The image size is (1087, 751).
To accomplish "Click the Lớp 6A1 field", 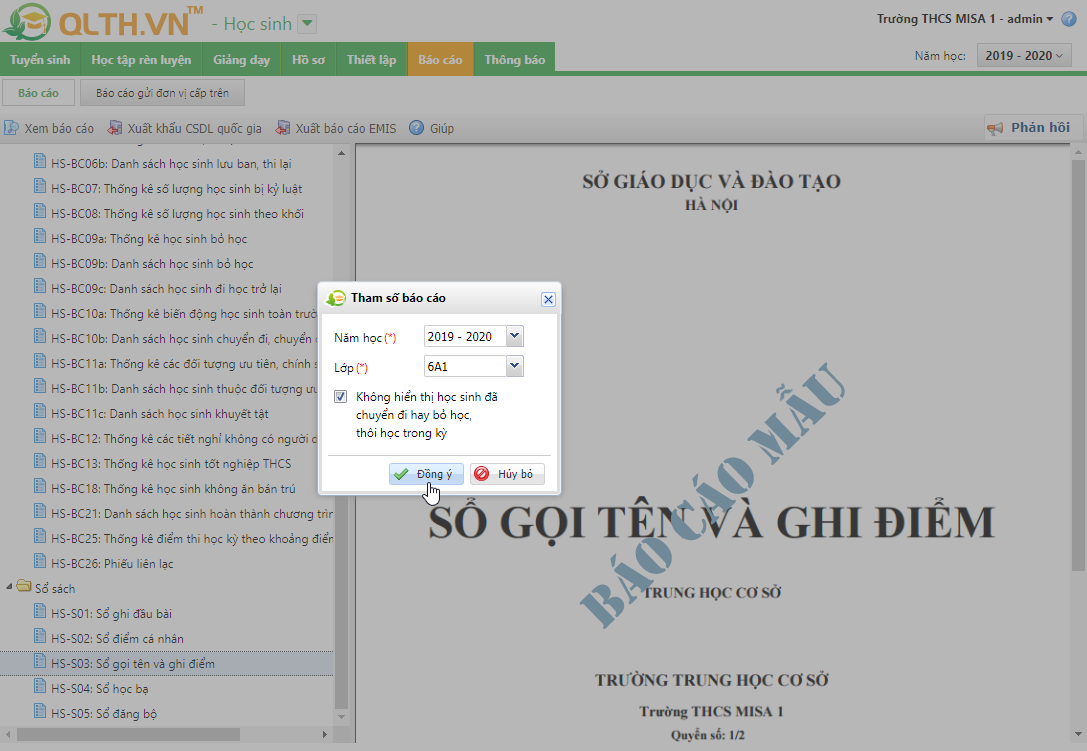I will tap(465, 366).
